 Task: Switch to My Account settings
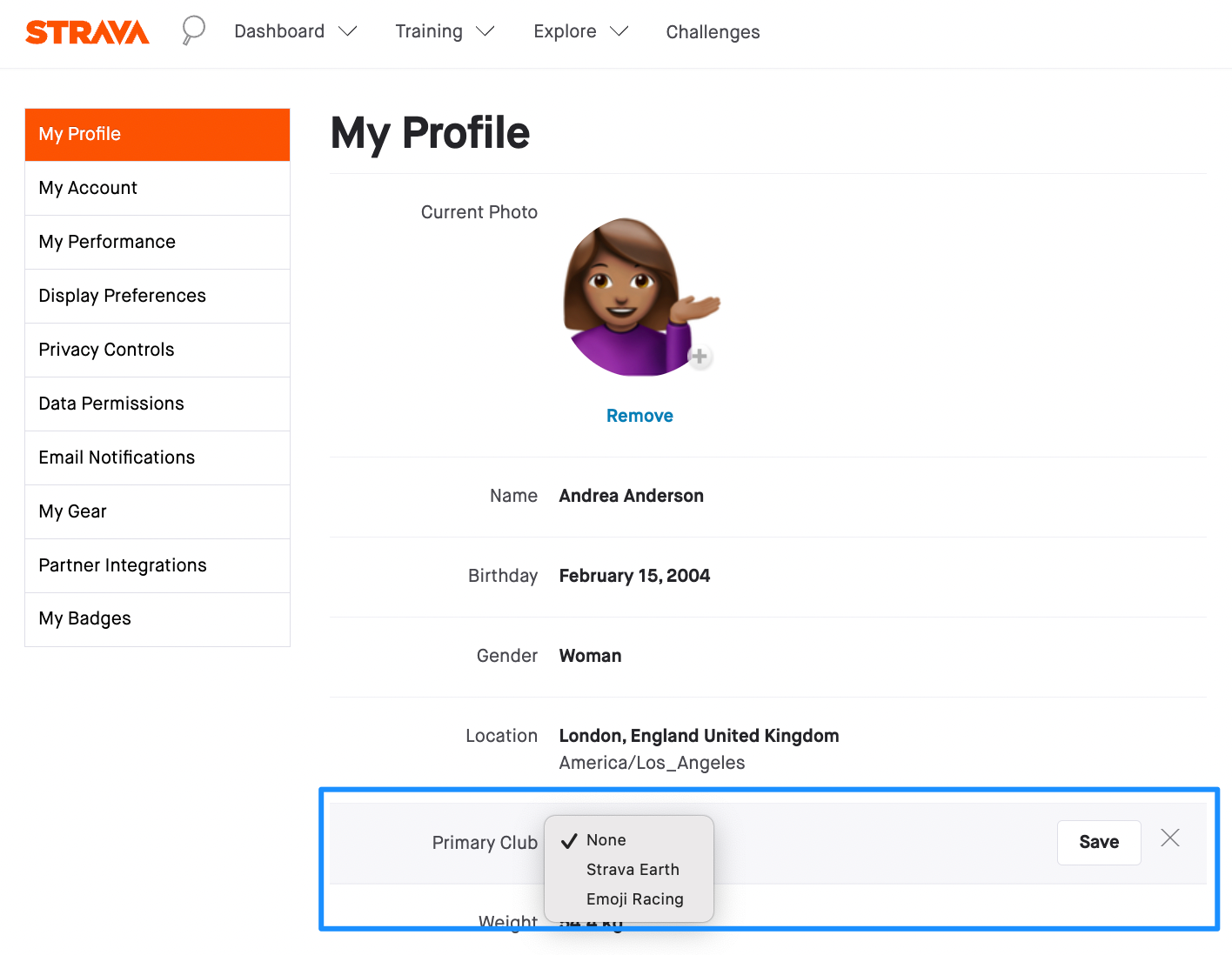coord(87,188)
